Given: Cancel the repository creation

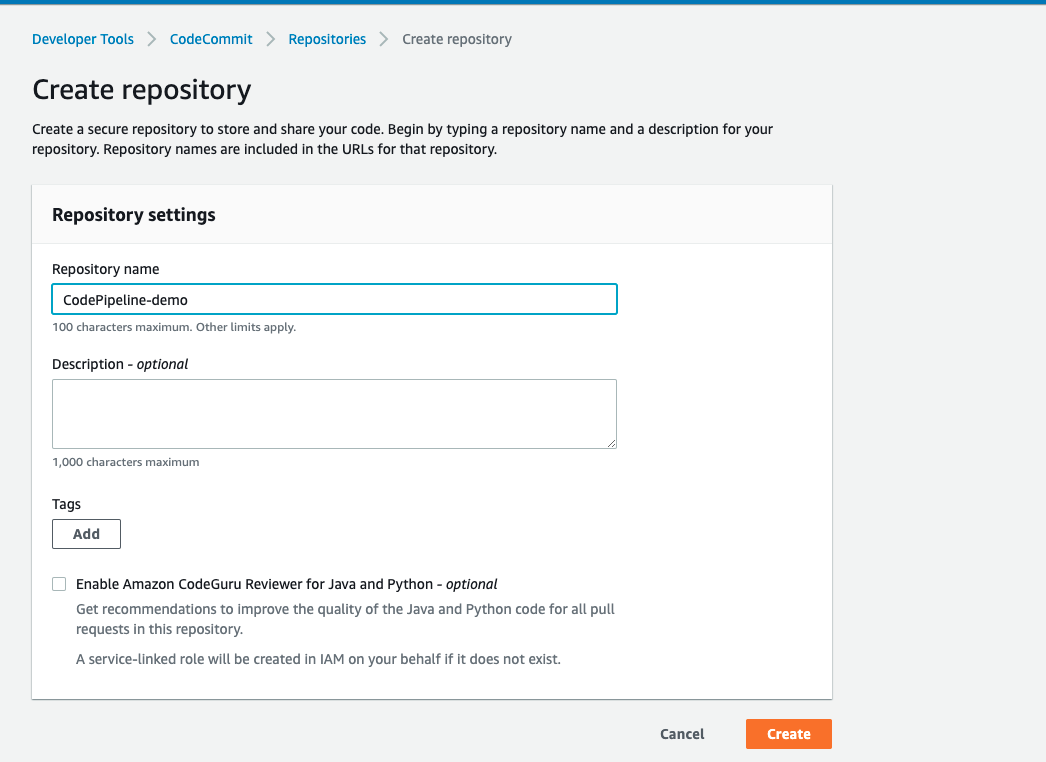Looking at the screenshot, I should (x=682, y=734).
